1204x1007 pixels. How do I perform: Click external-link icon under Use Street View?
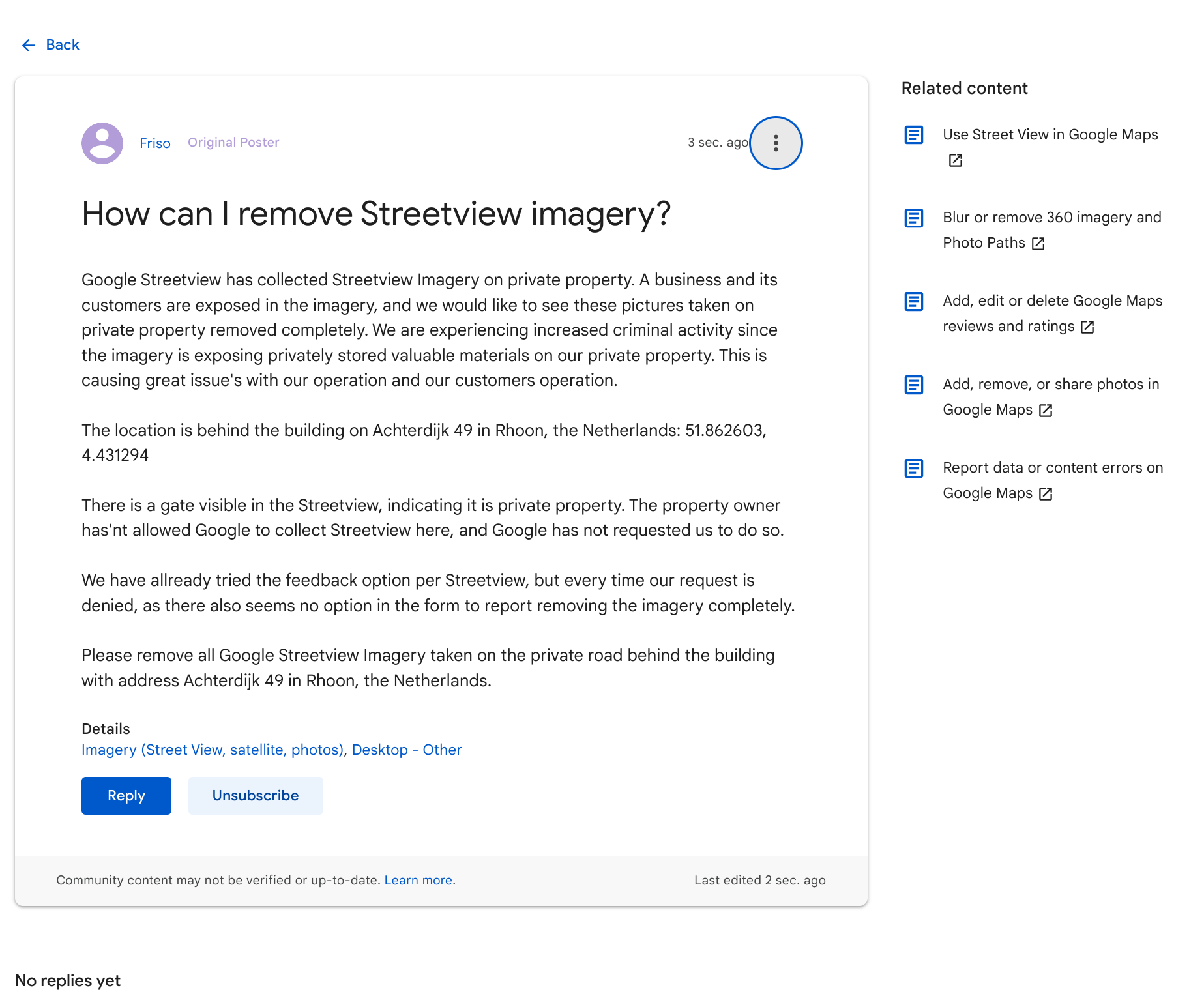point(956,160)
